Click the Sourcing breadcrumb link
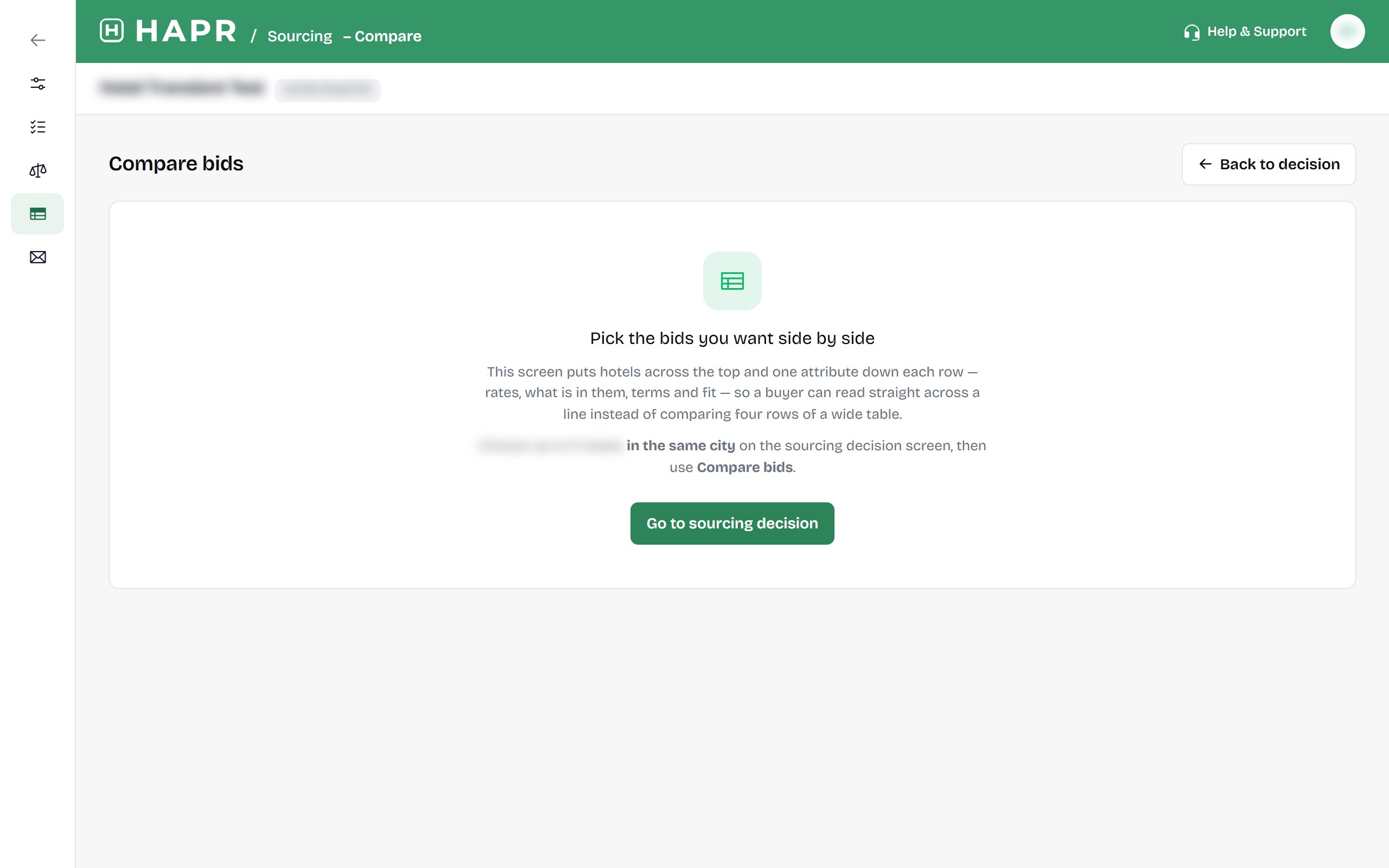Image resolution: width=1389 pixels, height=868 pixels. 300,36
